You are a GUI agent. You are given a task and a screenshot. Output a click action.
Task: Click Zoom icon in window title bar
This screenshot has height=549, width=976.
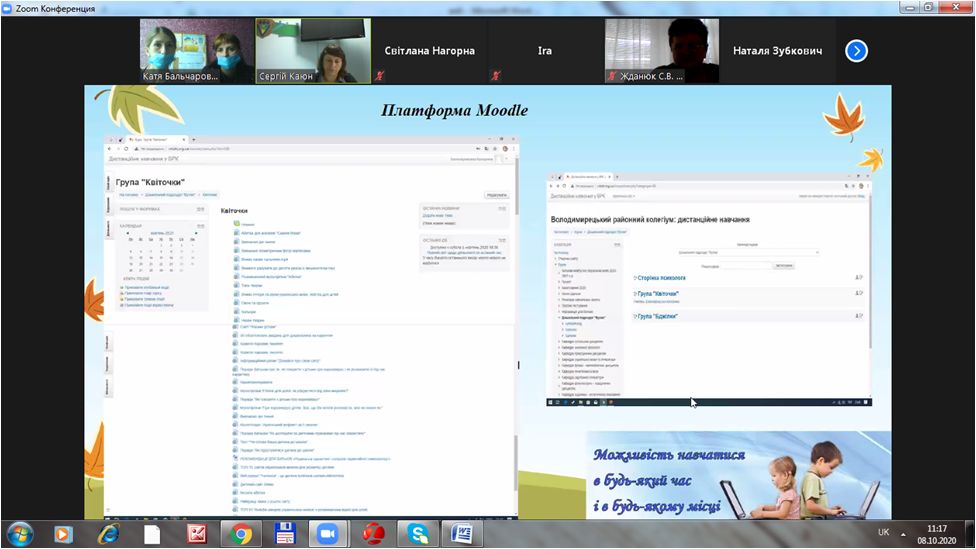click(7, 8)
